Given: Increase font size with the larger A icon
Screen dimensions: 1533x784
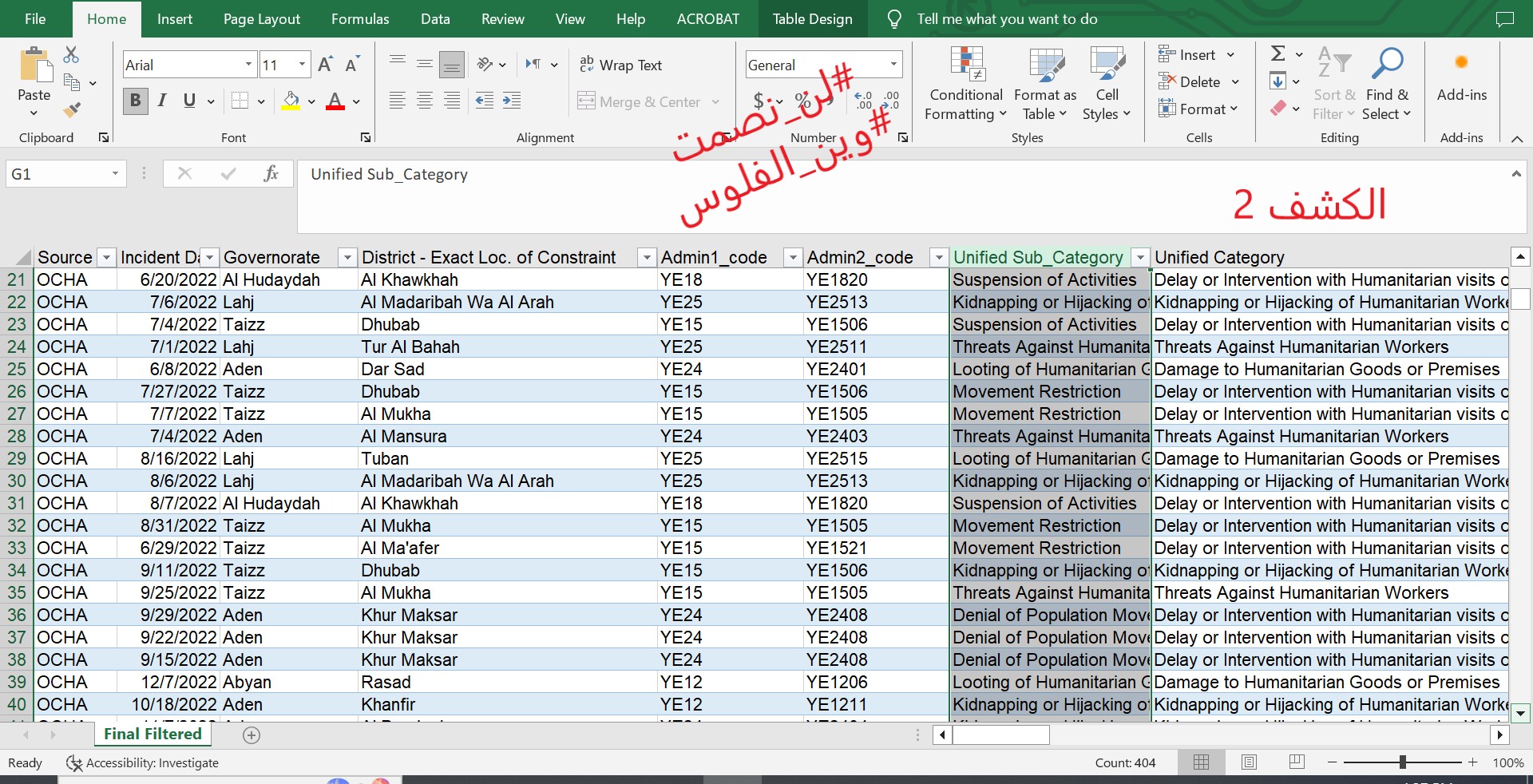Looking at the screenshot, I should pyautogui.click(x=325, y=65).
